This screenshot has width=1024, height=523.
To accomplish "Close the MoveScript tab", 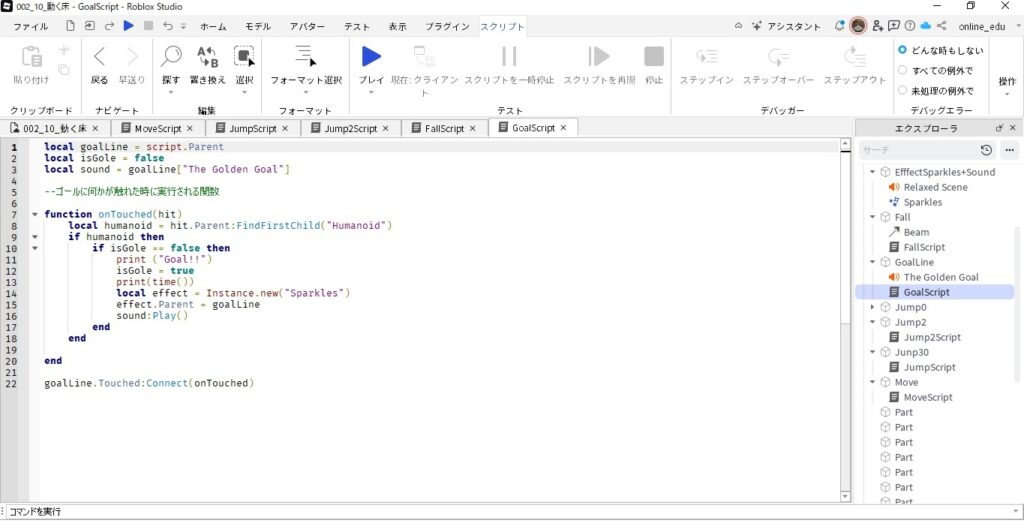I will coord(192,128).
